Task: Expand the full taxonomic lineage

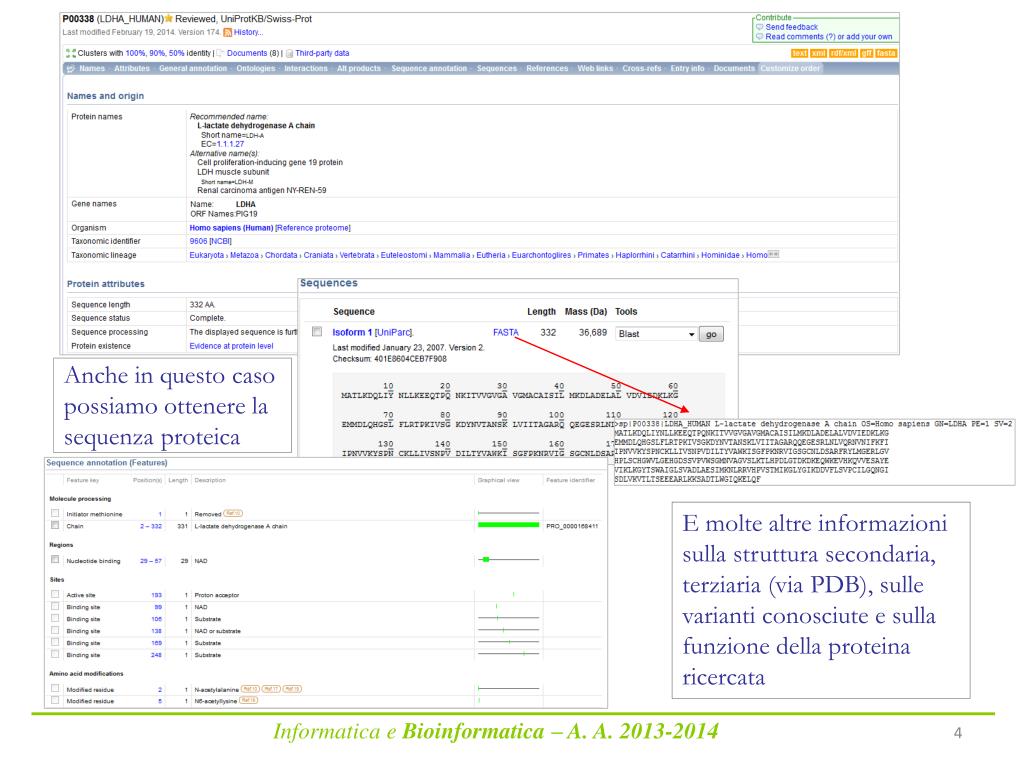Action: pos(773,255)
